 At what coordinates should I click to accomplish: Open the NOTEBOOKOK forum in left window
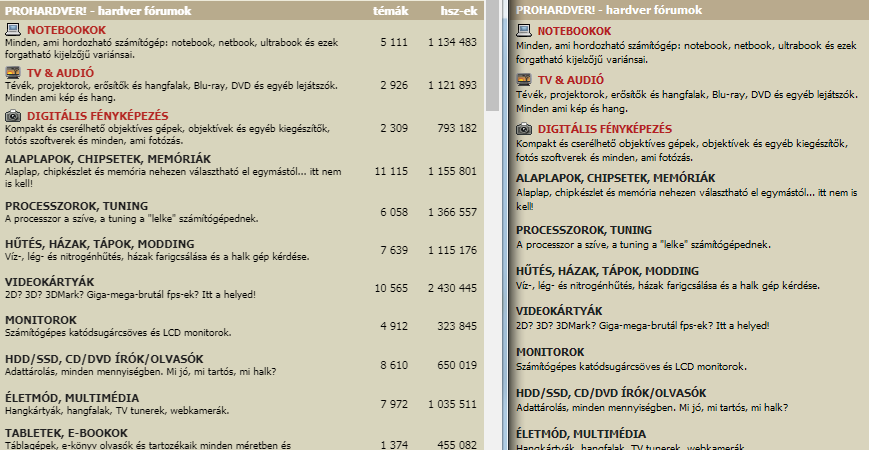coord(66,30)
